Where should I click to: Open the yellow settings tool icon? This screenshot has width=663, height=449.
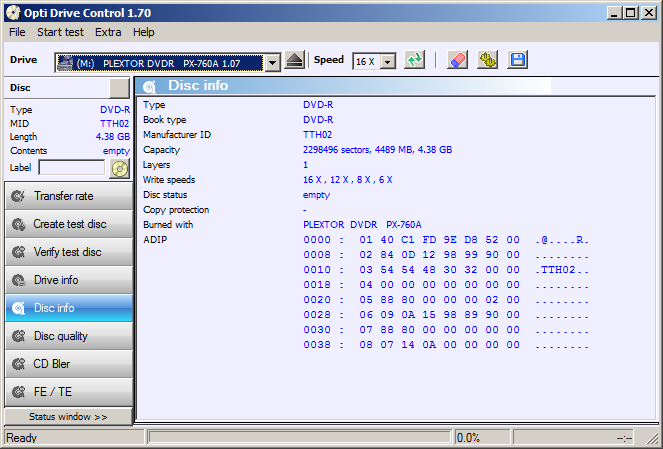point(488,60)
